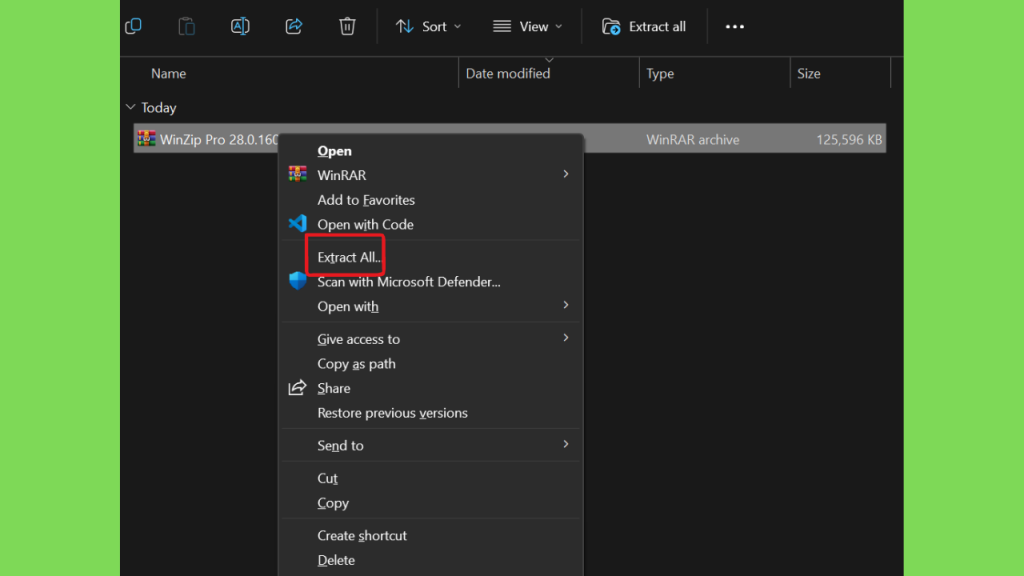Image resolution: width=1024 pixels, height=576 pixels.
Task: Choose Scan with Microsoft Defender...
Action: [409, 282]
